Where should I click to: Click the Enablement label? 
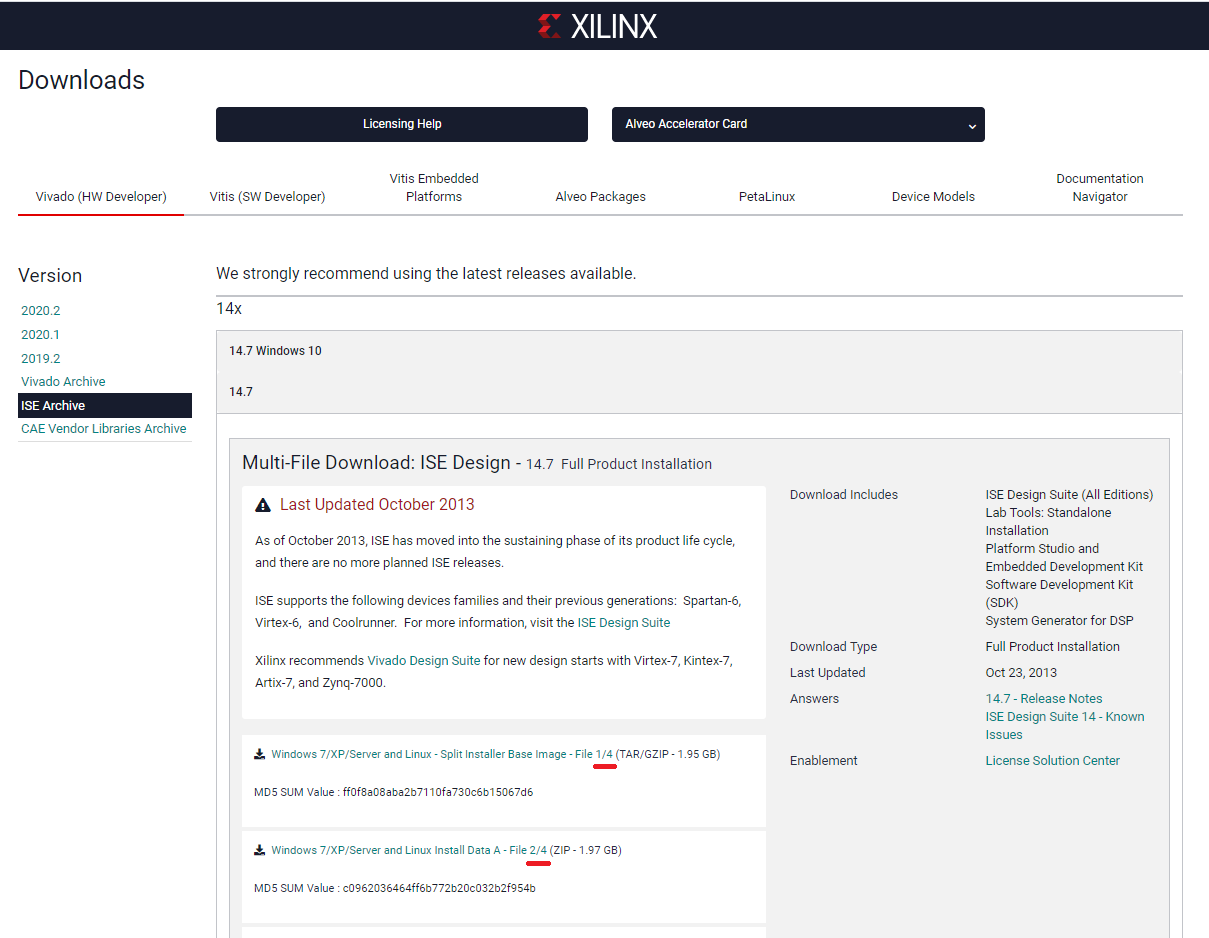pos(824,761)
